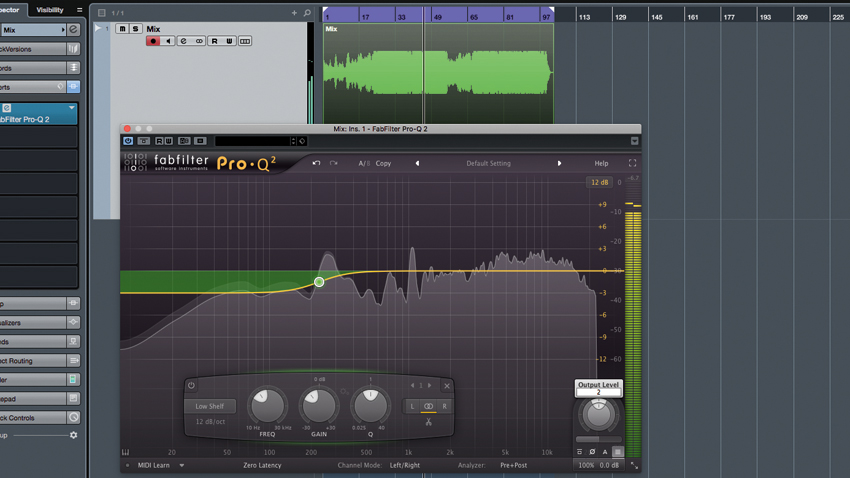
Task: Redo change in Pro-Q 2
Action: coord(333,163)
